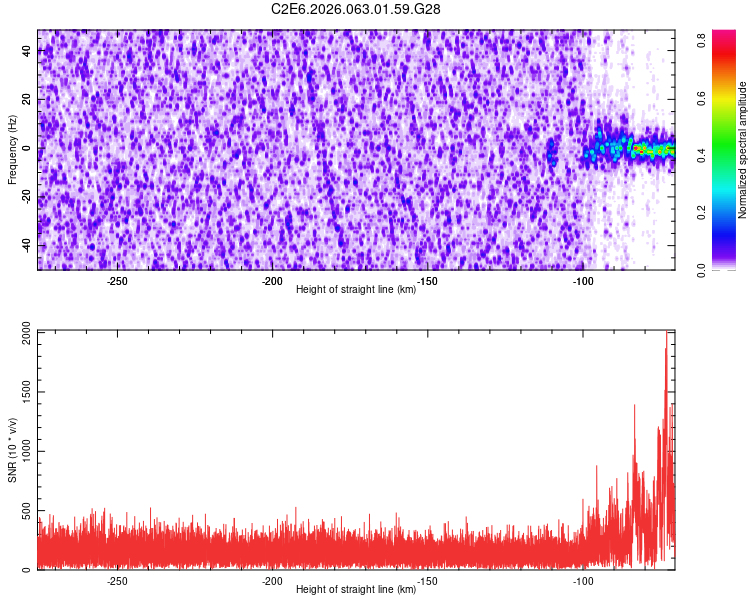Click the 1000 tick on the SNR axis
The height and width of the screenshot is (600, 750).
click(x=22, y=453)
